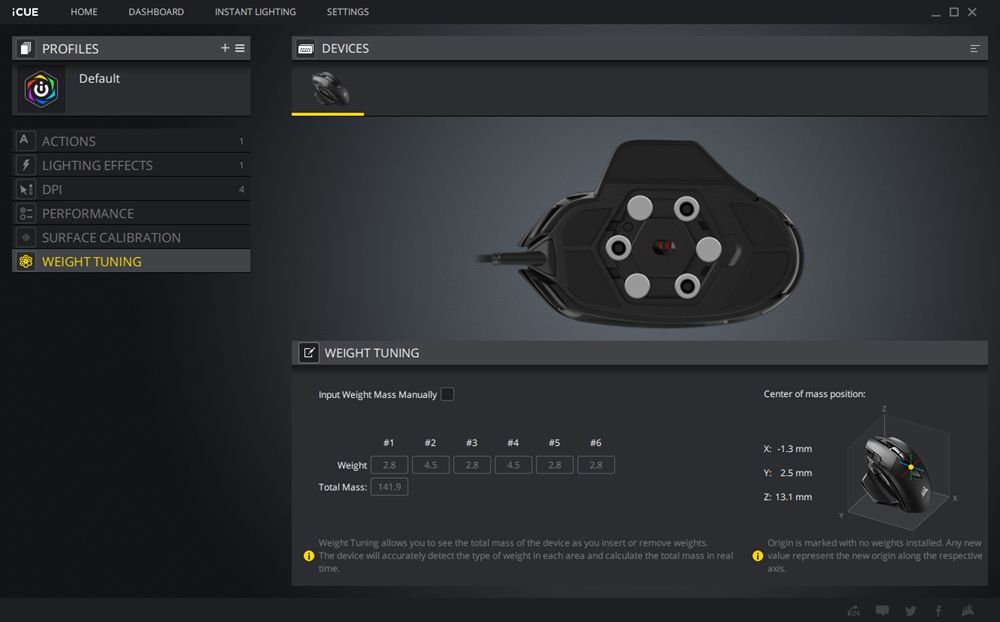
Task: Click the info icon beside Weight Tuning description
Action: pos(309,556)
